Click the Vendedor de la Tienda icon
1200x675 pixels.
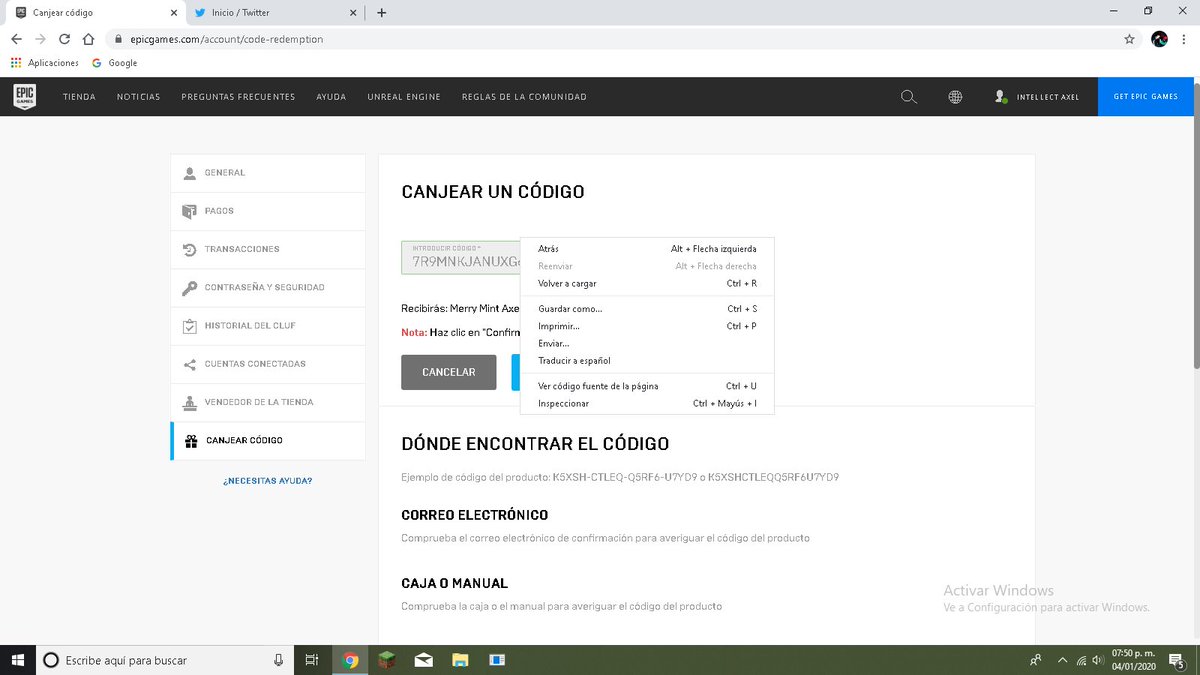pos(190,402)
